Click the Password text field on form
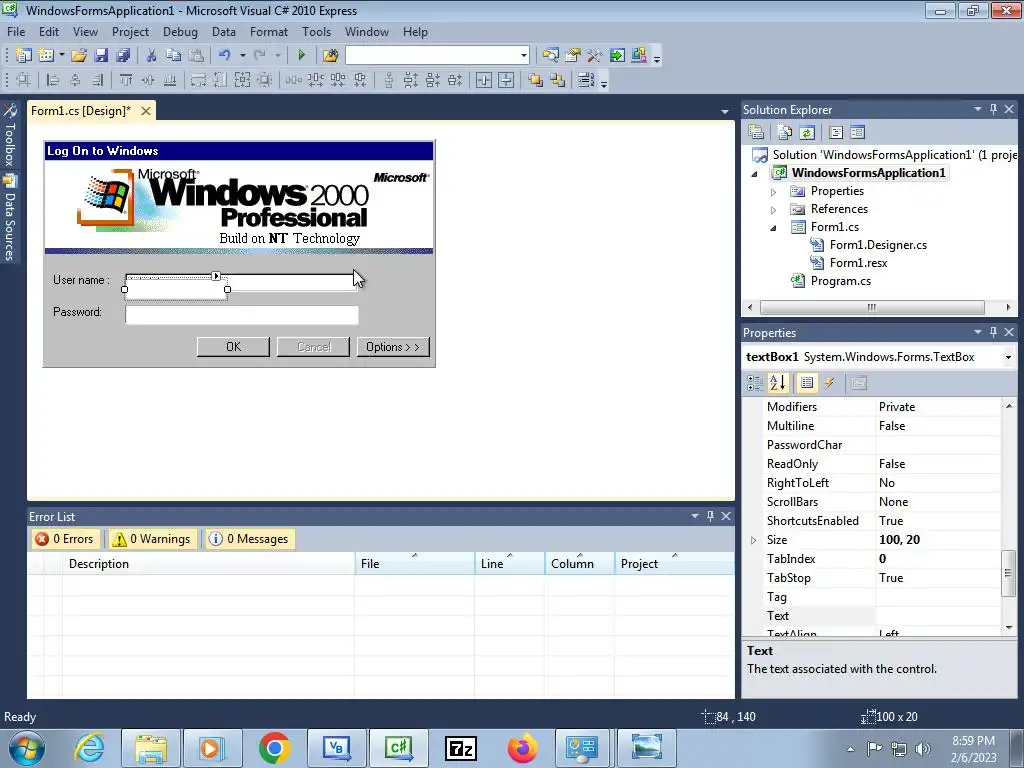The width and height of the screenshot is (1024, 768). (242, 315)
